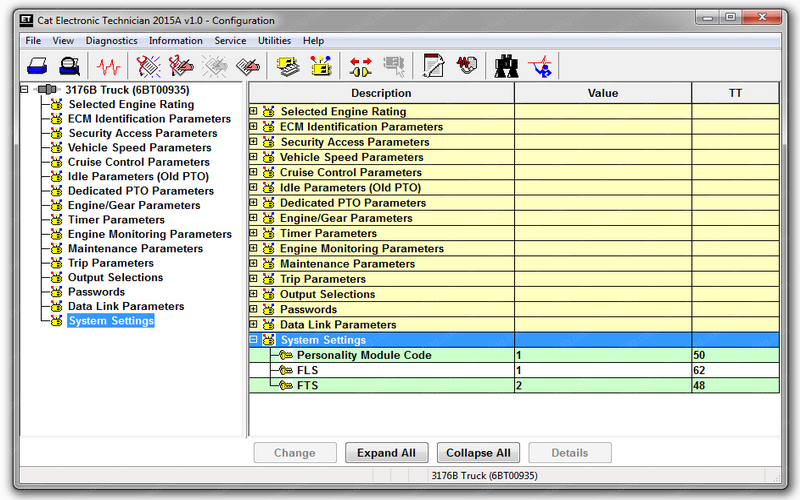Expand ECM Identification Parameters table row

click(253, 126)
